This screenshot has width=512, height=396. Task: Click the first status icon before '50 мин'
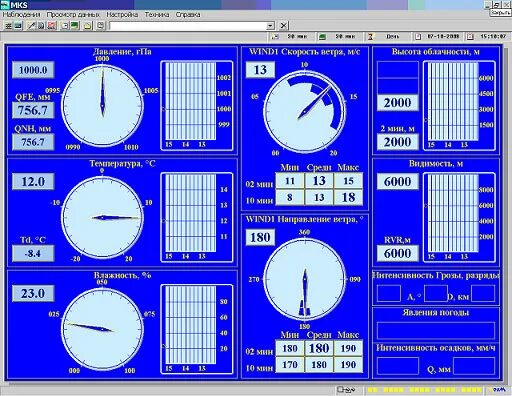point(275,36)
